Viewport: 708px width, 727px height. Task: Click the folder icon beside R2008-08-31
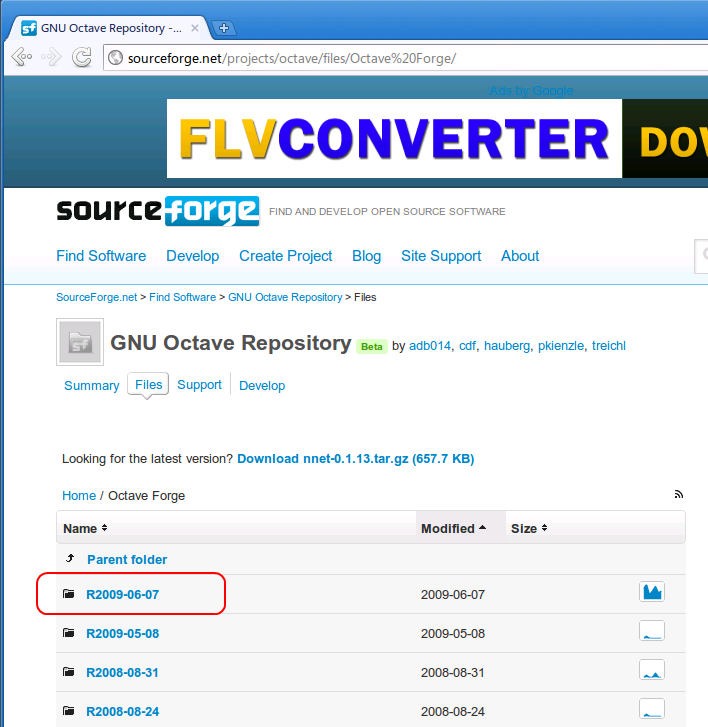(x=69, y=671)
